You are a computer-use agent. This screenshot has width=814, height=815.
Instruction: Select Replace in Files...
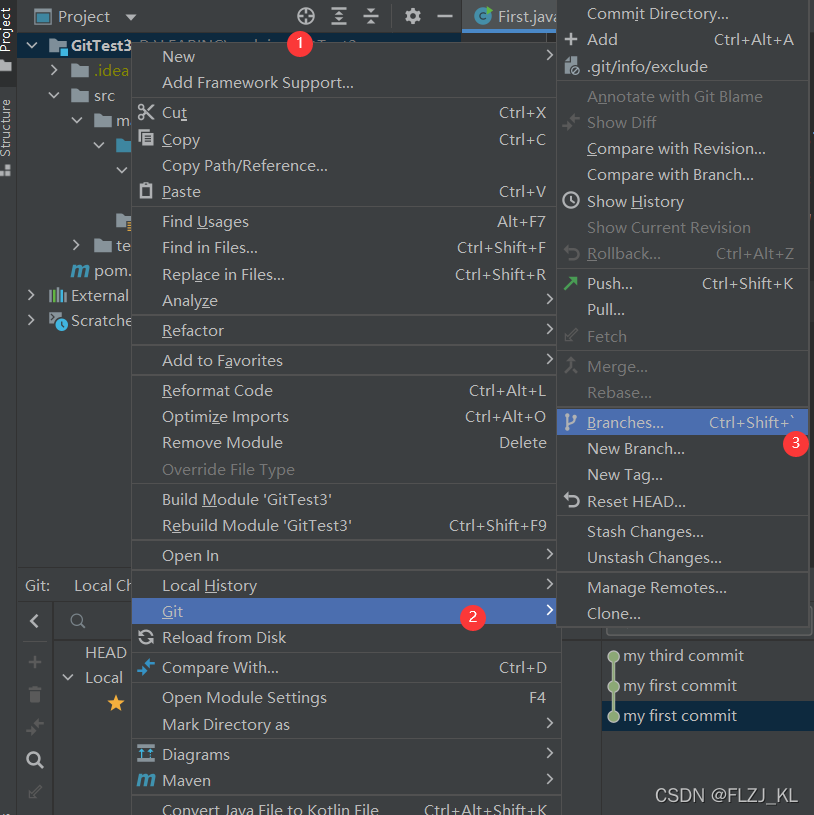tap(344, 274)
